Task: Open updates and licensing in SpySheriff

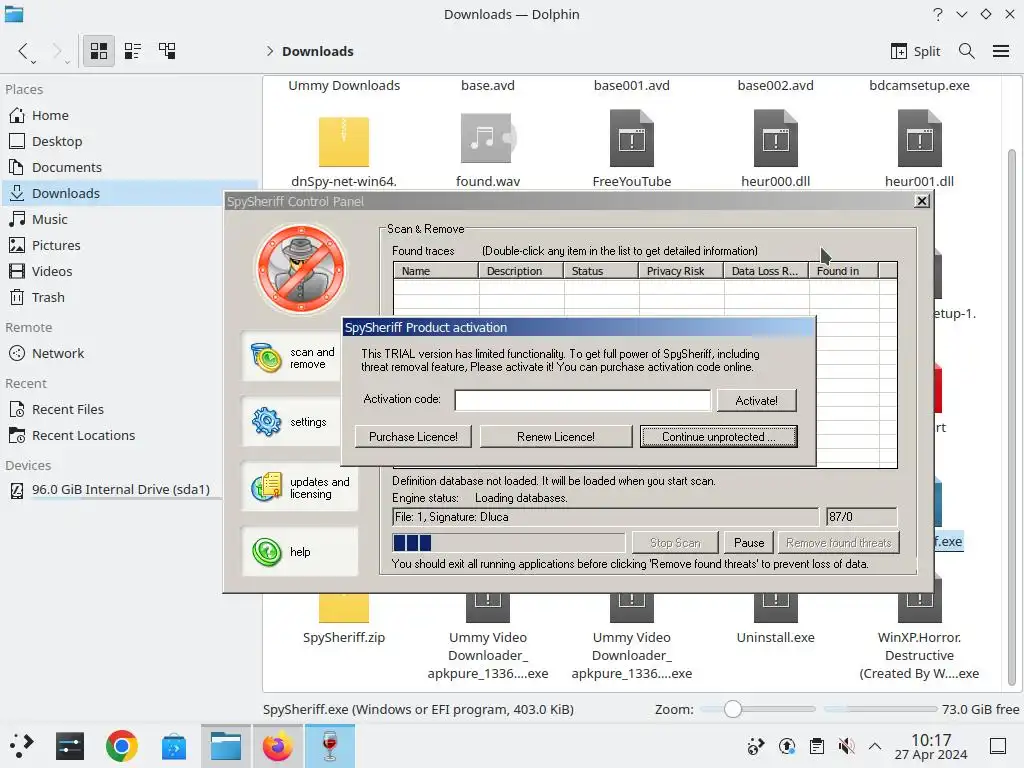Action: click(300, 488)
